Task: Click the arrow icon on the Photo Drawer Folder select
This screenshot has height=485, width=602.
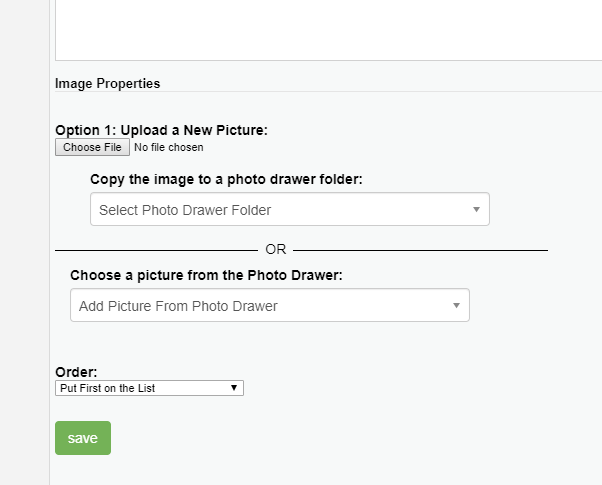Action: click(x=476, y=210)
